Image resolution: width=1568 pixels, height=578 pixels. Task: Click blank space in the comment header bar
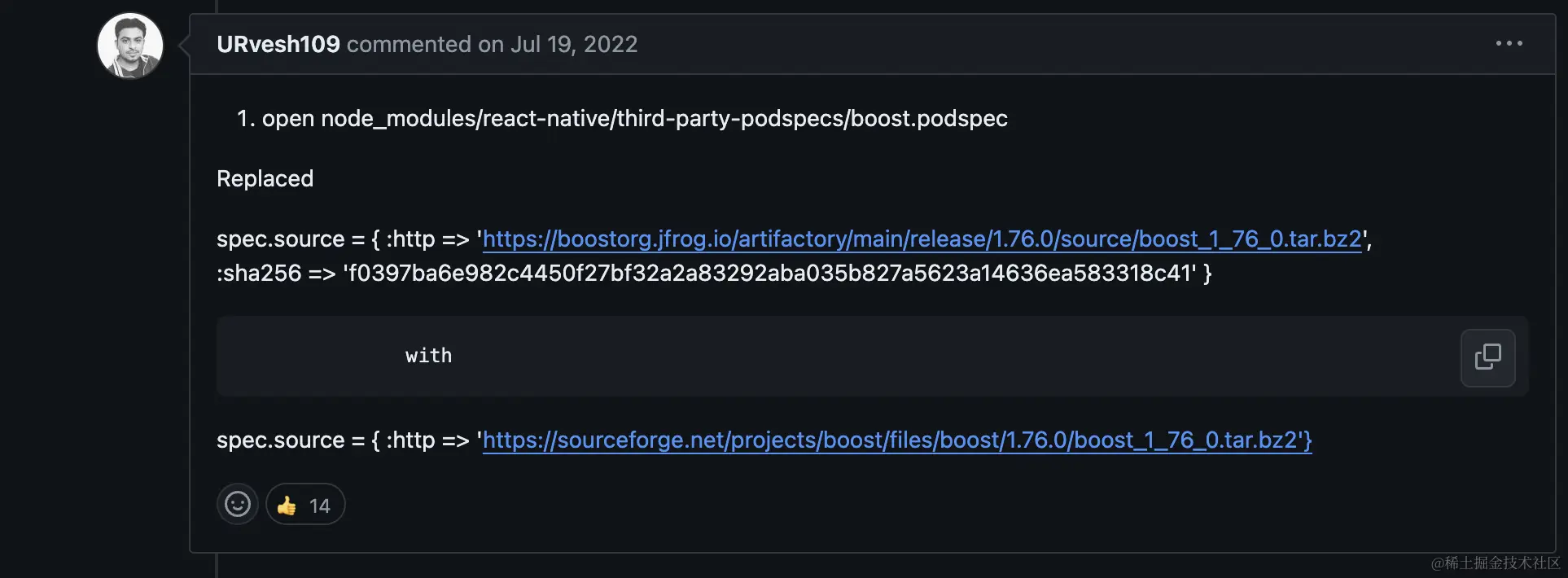[1058, 45]
